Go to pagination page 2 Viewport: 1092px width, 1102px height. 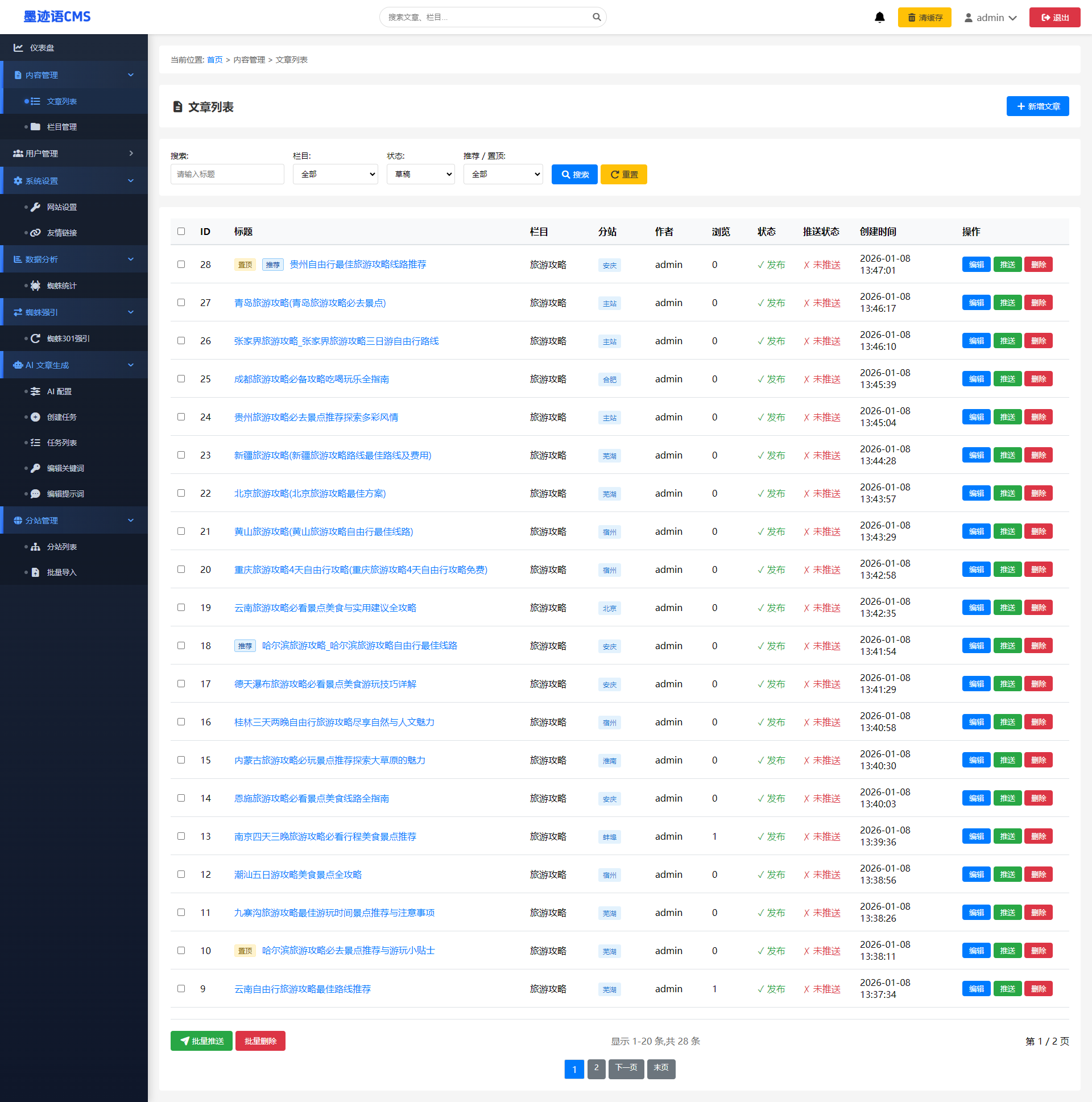click(596, 1068)
